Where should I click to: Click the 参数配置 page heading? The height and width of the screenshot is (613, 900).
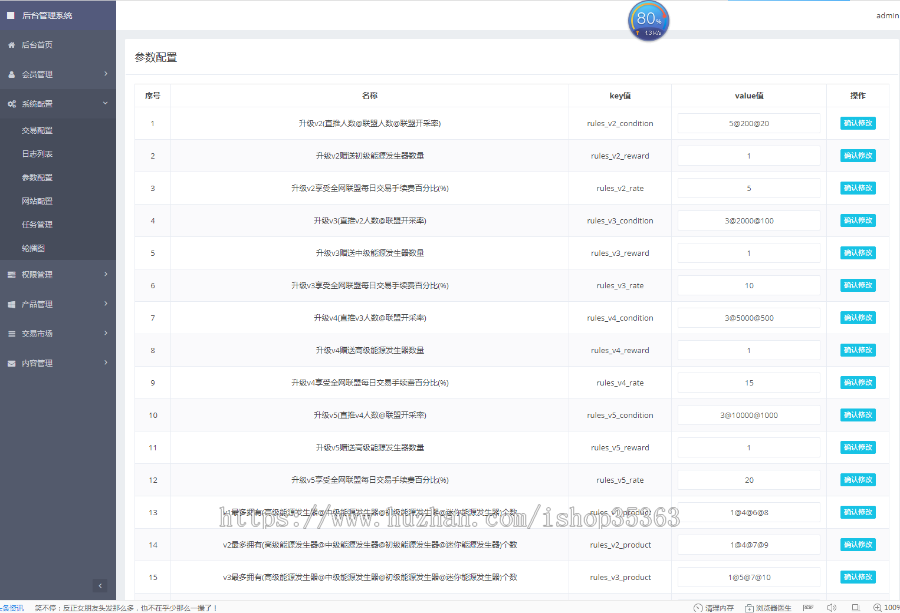tap(156, 57)
